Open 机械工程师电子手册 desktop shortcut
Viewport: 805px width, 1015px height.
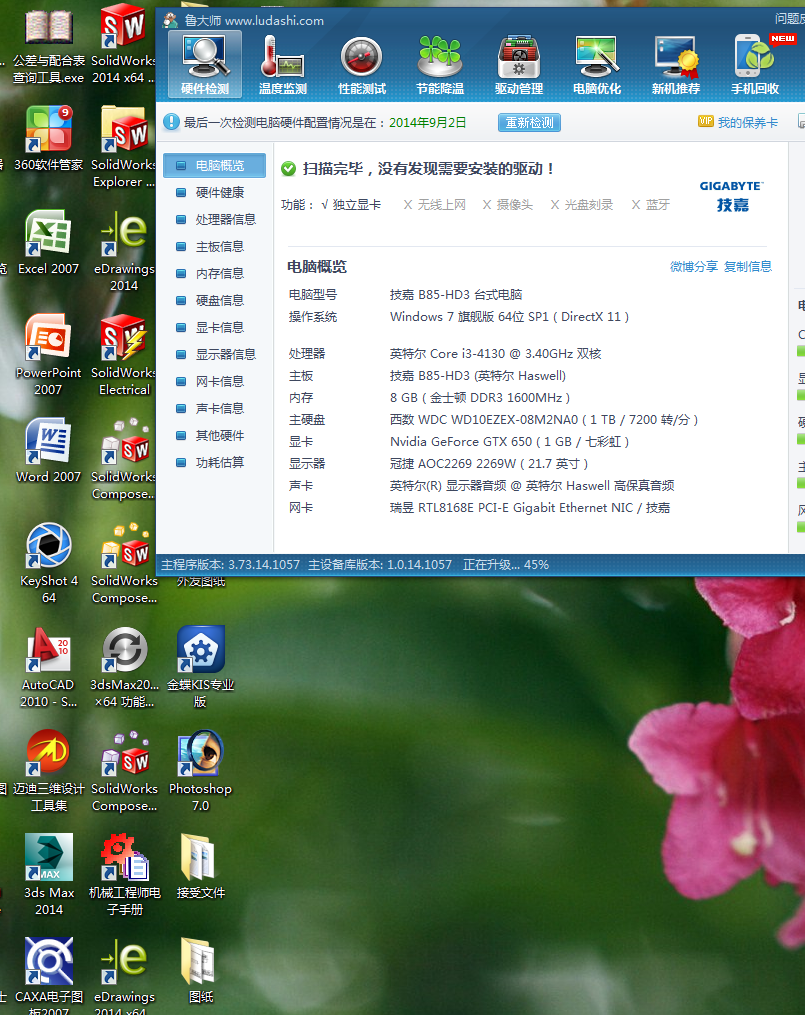[x=124, y=875]
